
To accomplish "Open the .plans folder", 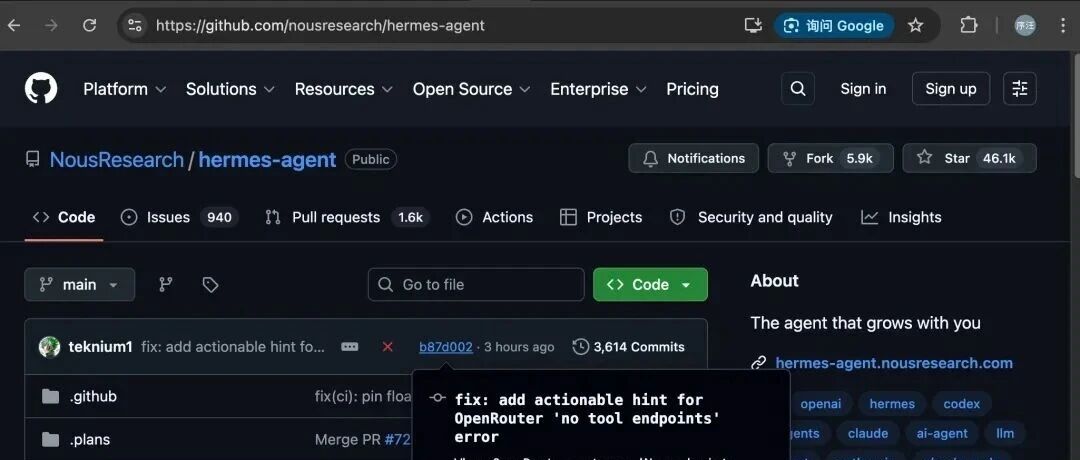I will tap(90, 439).
